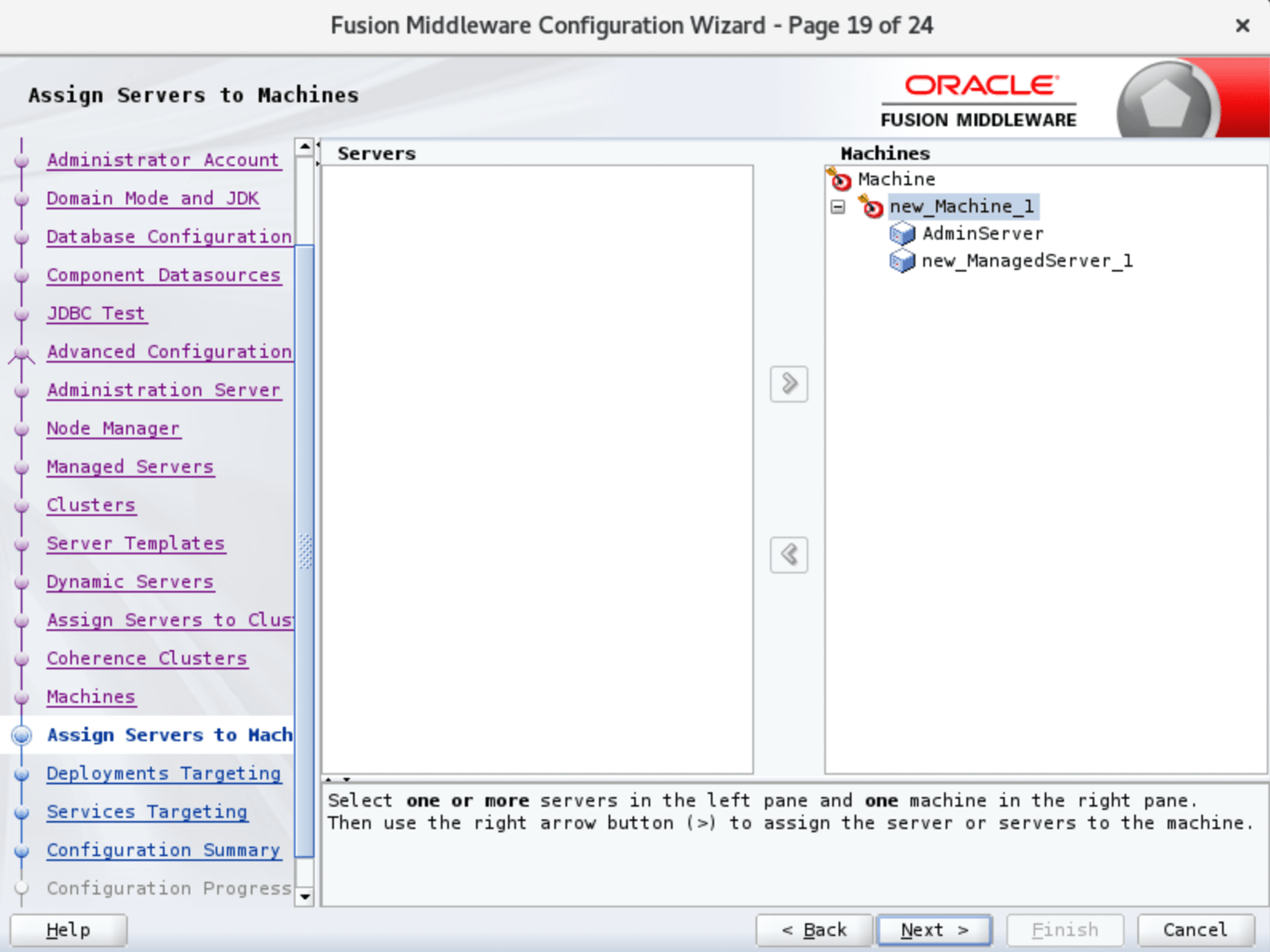Open the Clusters step
This screenshot has height=952, width=1270.
click(90, 506)
